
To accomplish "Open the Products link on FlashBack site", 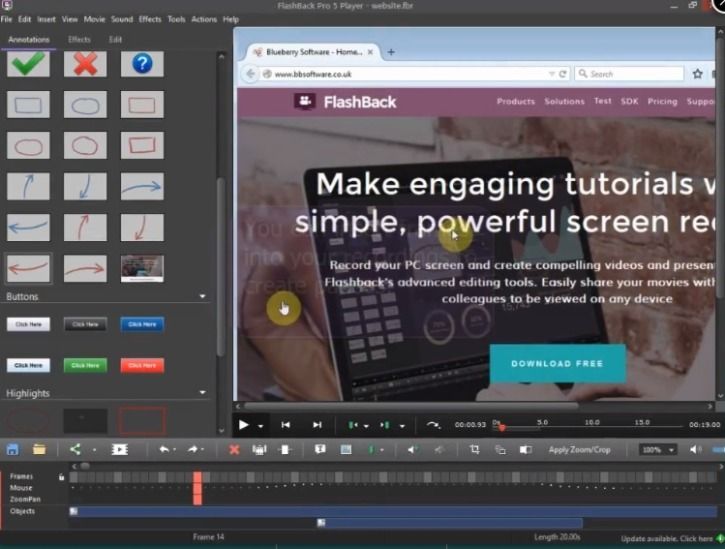I will pyautogui.click(x=516, y=101).
